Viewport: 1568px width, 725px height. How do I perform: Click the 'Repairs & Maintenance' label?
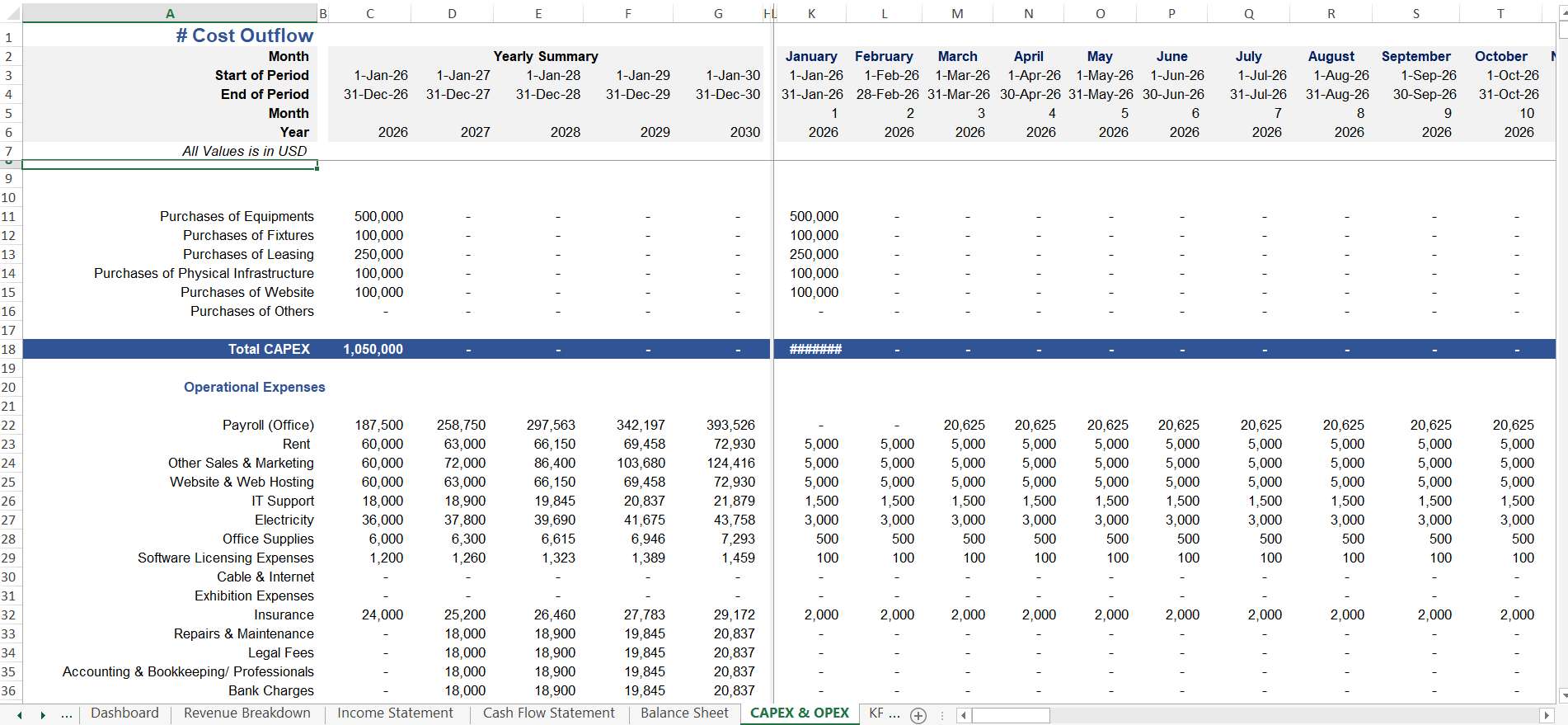point(244,633)
